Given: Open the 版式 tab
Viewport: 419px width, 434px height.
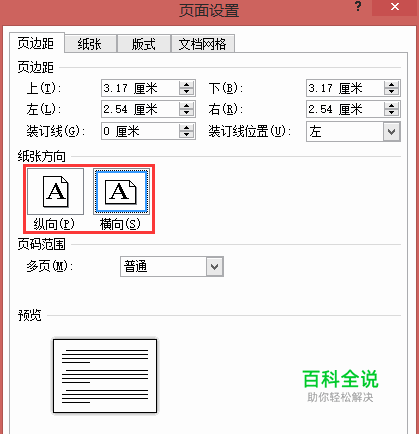Looking at the screenshot, I should click(144, 44).
